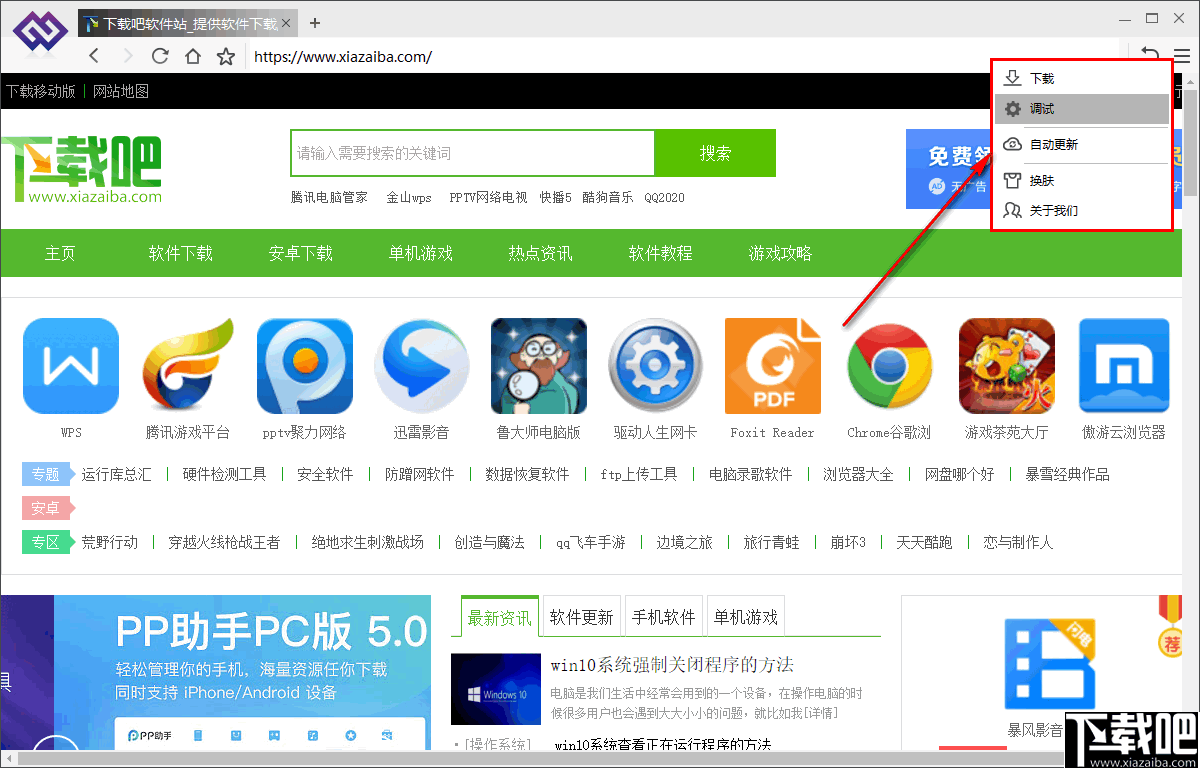Switch to 手机软件 tab
This screenshot has height=768, width=1200.
coord(664,617)
